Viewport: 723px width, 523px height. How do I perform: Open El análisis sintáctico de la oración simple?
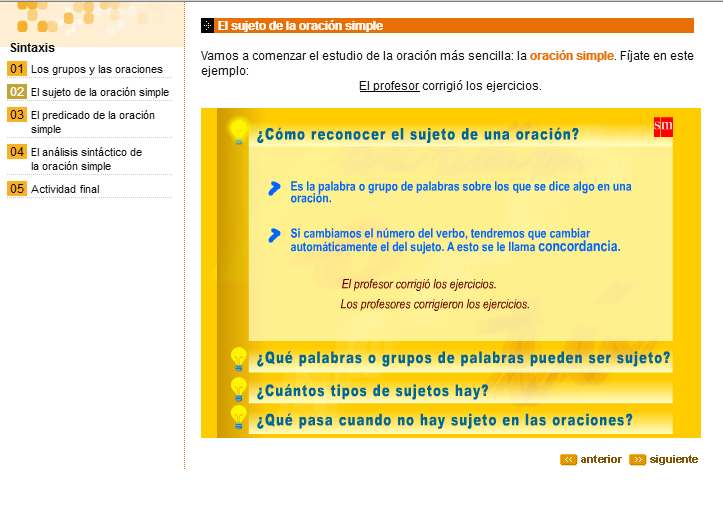click(x=86, y=159)
